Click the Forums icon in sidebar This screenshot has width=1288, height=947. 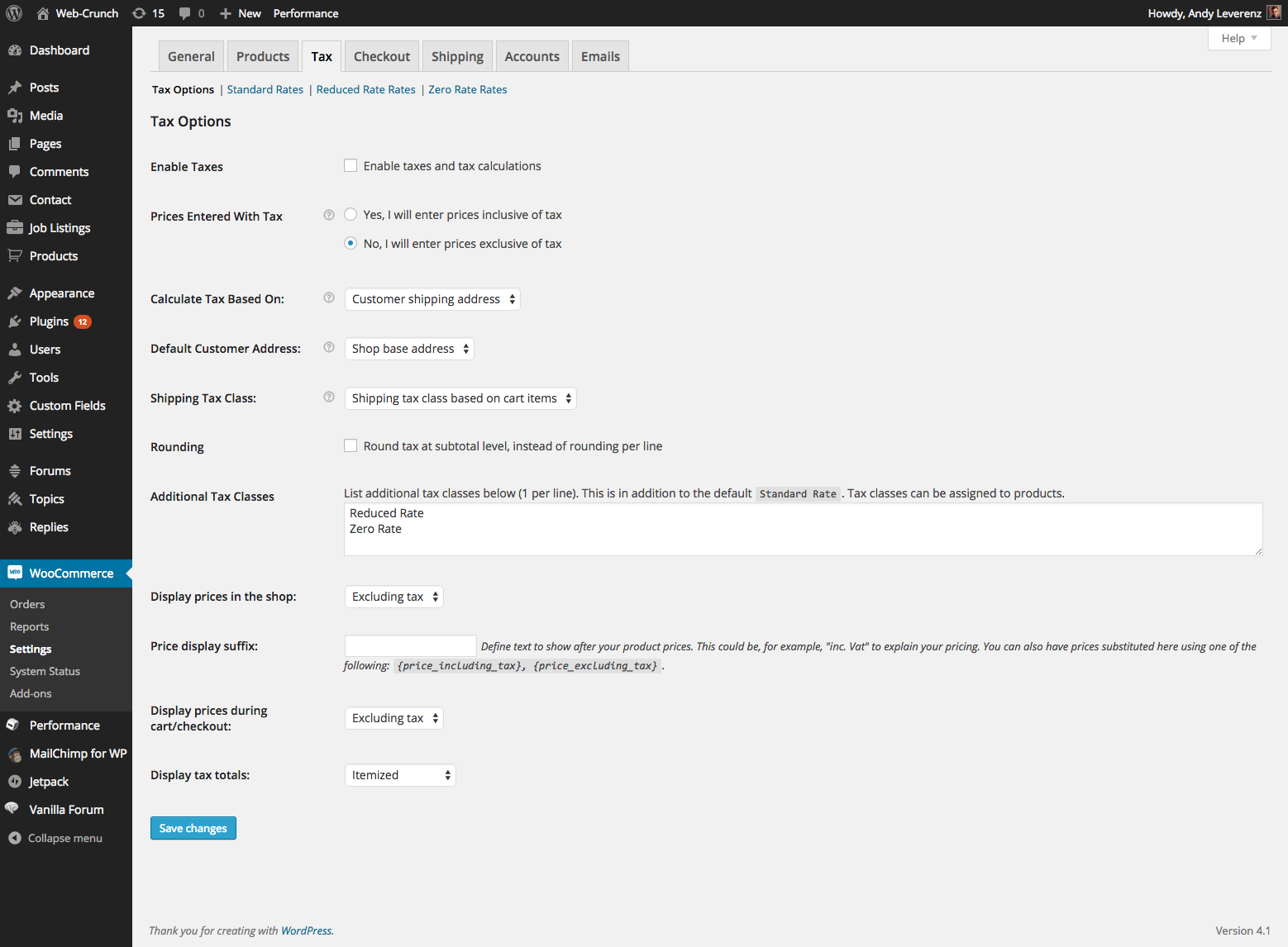pyautogui.click(x=15, y=471)
